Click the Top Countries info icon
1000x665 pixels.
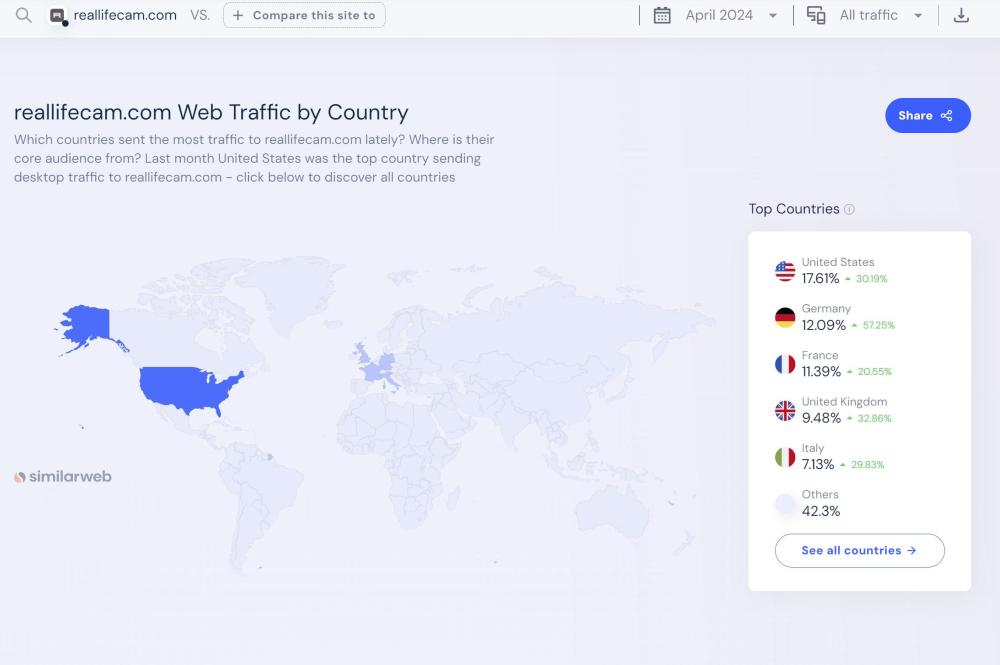tap(849, 209)
